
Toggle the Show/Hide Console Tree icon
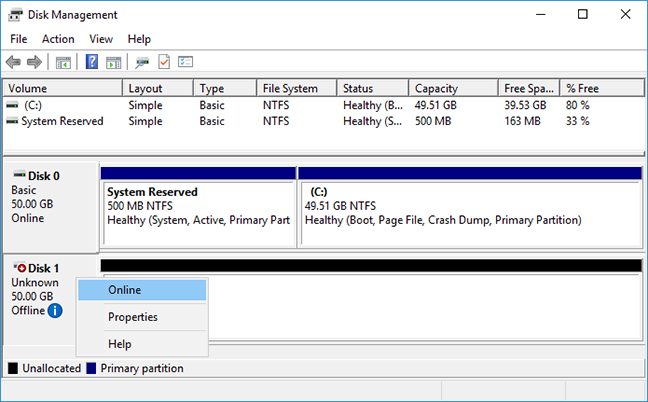(63, 62)
